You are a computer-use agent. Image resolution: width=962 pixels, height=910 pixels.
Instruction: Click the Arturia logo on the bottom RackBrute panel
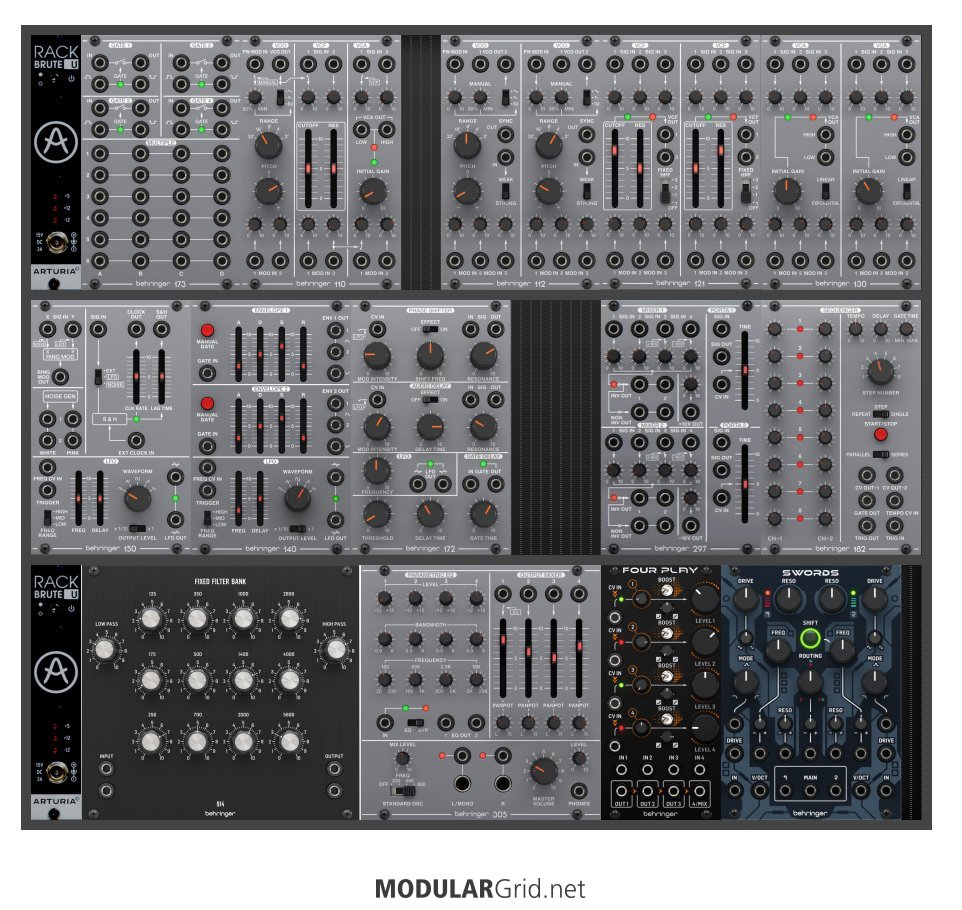click(x=56, y=671)
